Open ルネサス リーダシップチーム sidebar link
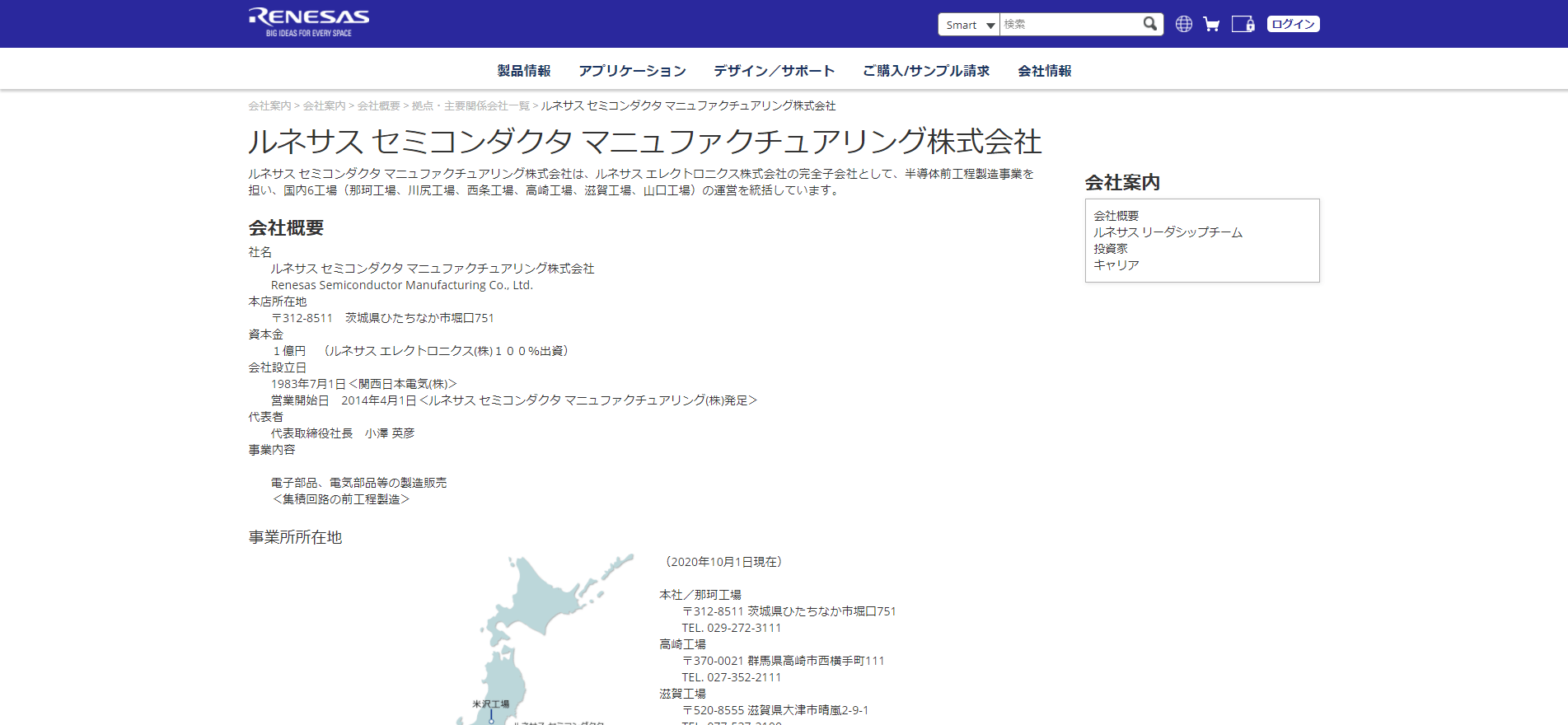This screenshot has height=725, width=1568. (x=1168, y=232)
